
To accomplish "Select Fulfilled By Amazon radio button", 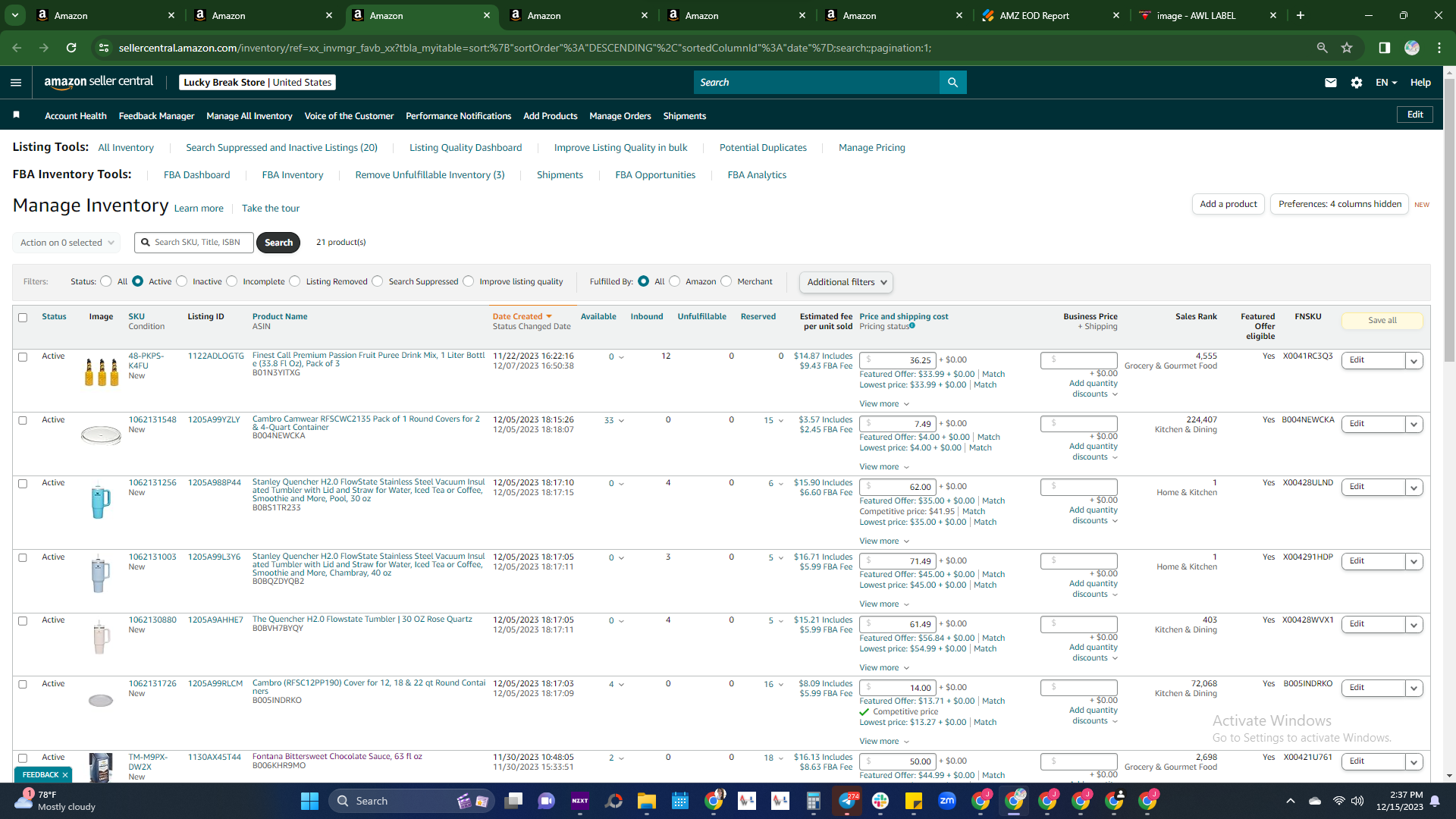I will tap(675, 281).
